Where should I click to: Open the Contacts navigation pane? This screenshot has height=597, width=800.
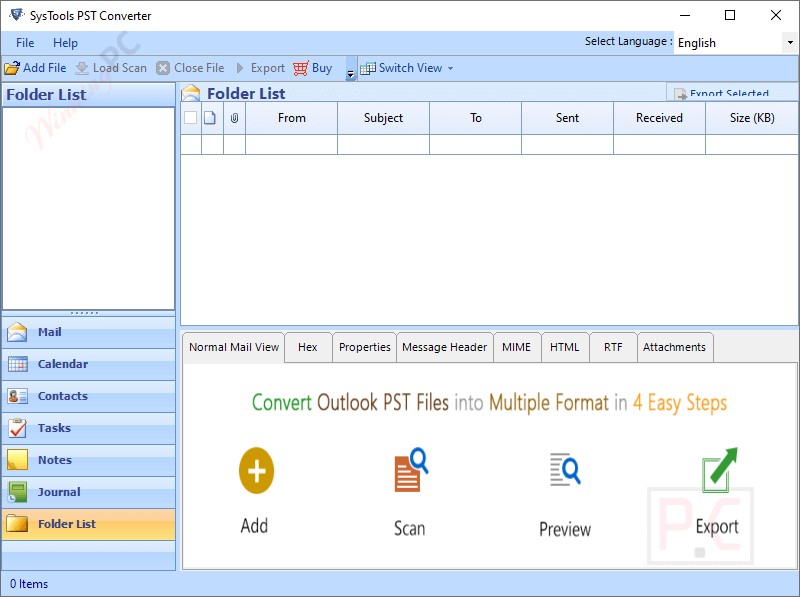click(x=89, y=396)
